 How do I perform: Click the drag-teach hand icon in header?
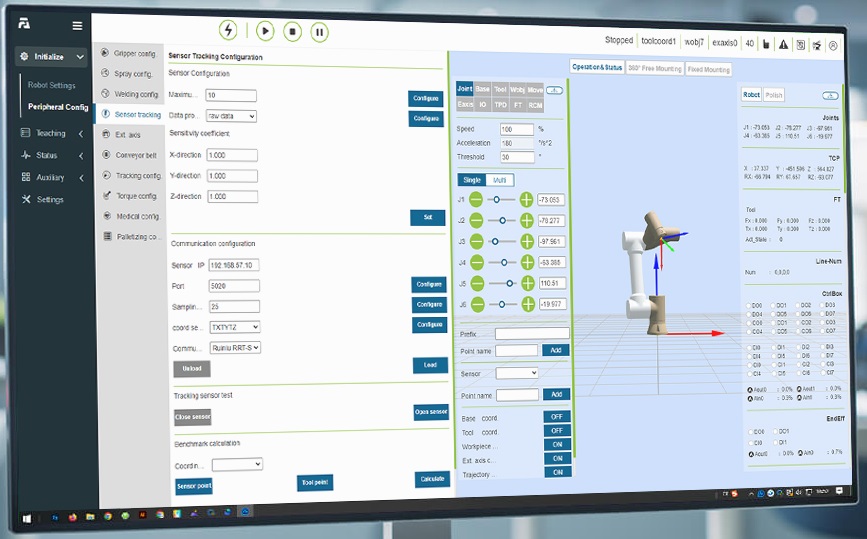click(766, 44)
